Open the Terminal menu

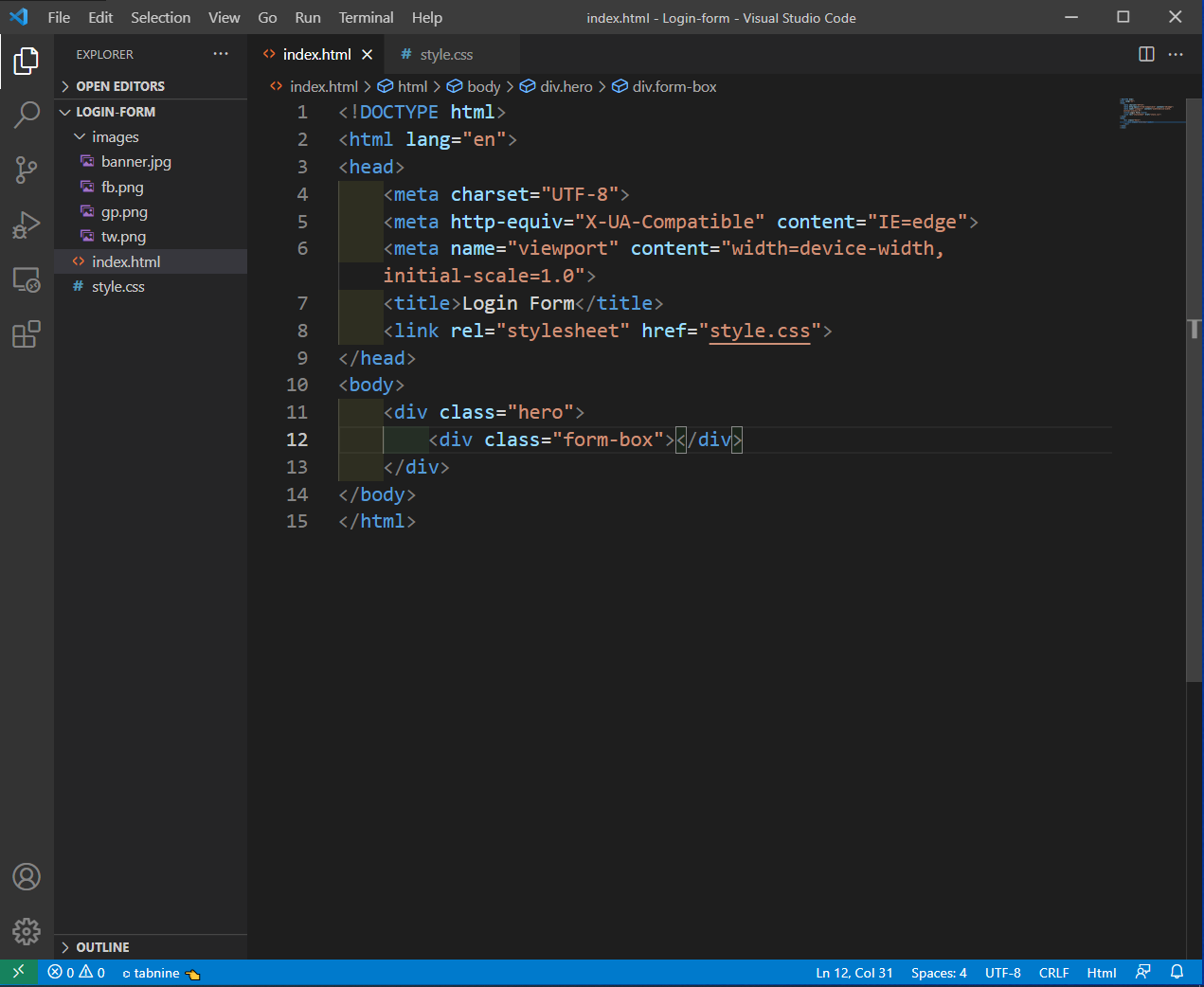click(367, 17)
